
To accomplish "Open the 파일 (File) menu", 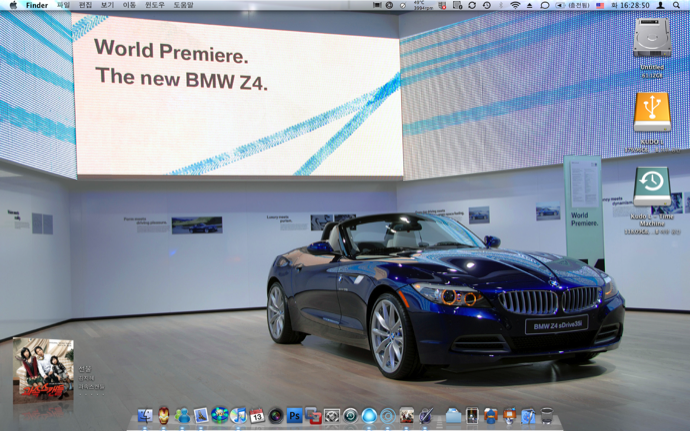I will [63, 5].
